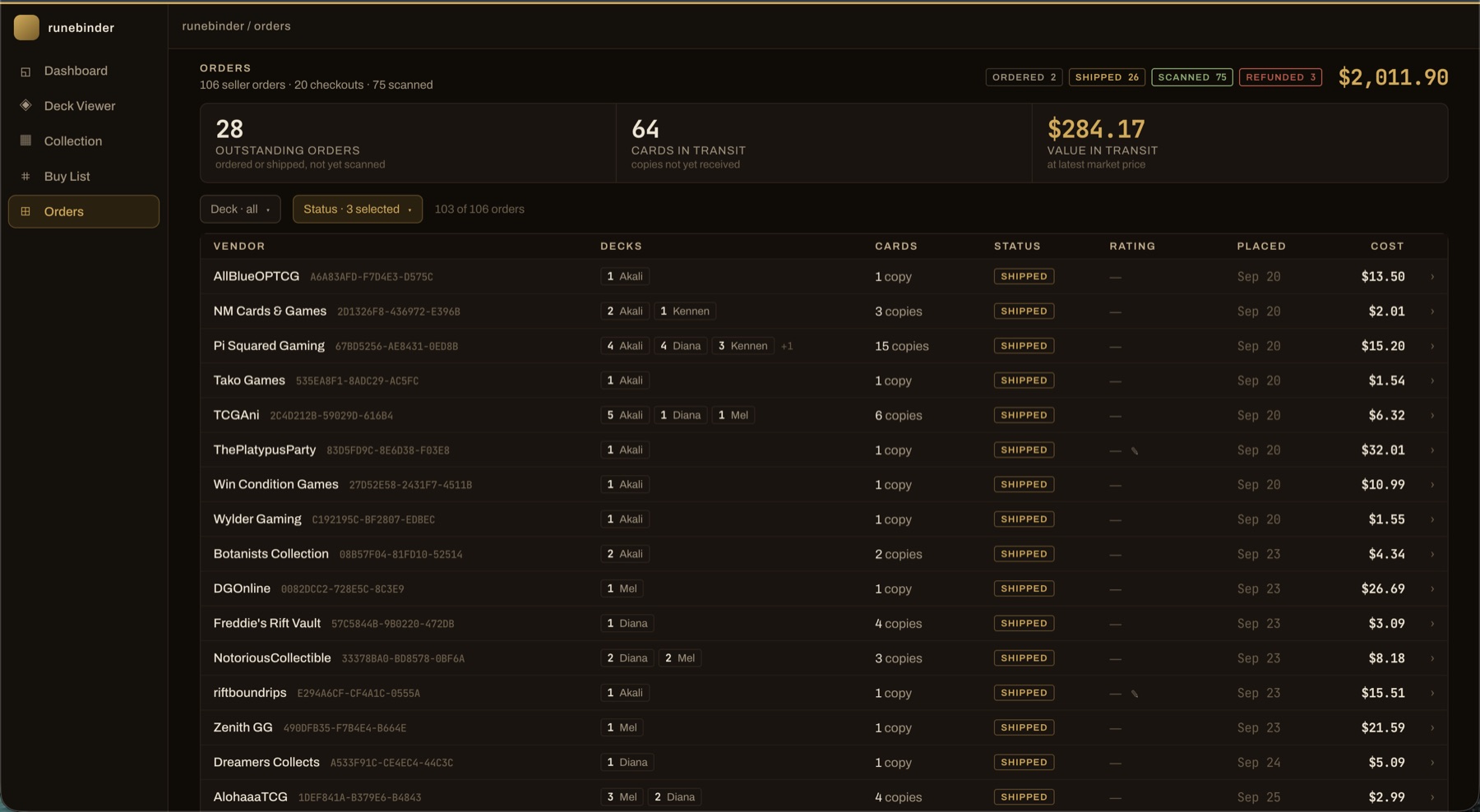Sort by the CARDS column header
This screenshot has width=1480, height=812.
coord(896,246)
